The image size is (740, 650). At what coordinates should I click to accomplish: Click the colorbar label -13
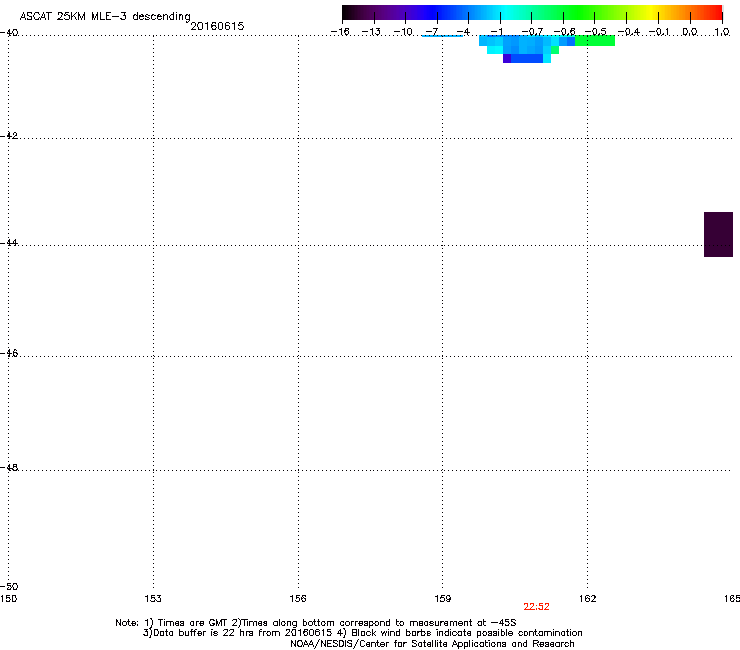click(x=371, y=32)
